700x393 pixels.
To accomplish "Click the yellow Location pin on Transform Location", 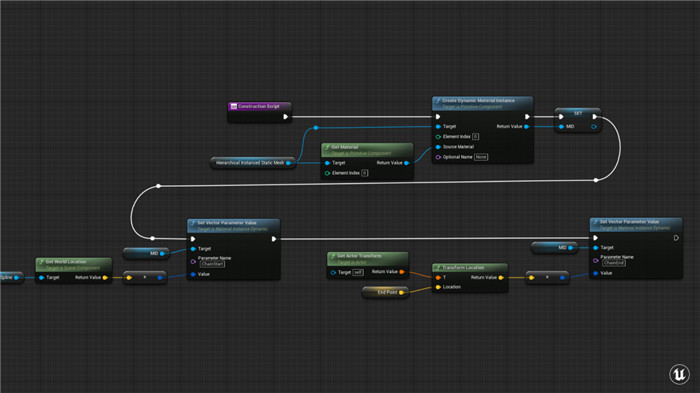I will pyautogui.click(x=438, y=287).
